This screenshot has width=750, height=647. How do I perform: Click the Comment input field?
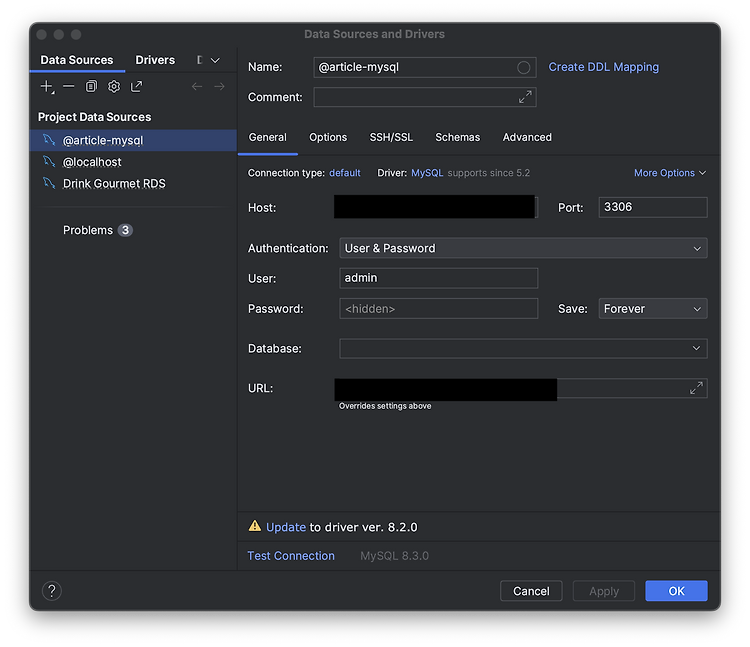tap(424, 97)
